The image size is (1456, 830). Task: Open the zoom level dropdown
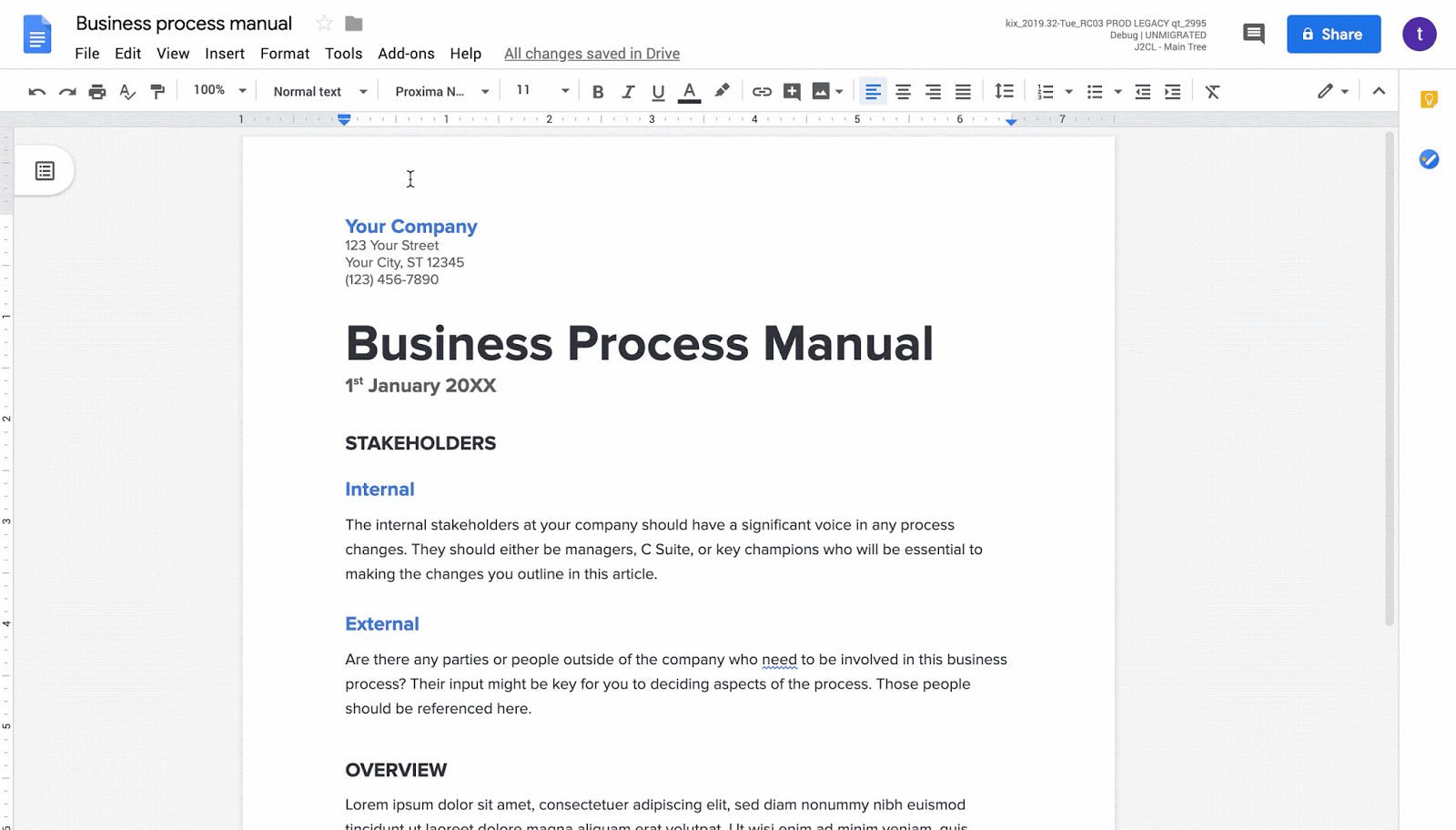219,90
